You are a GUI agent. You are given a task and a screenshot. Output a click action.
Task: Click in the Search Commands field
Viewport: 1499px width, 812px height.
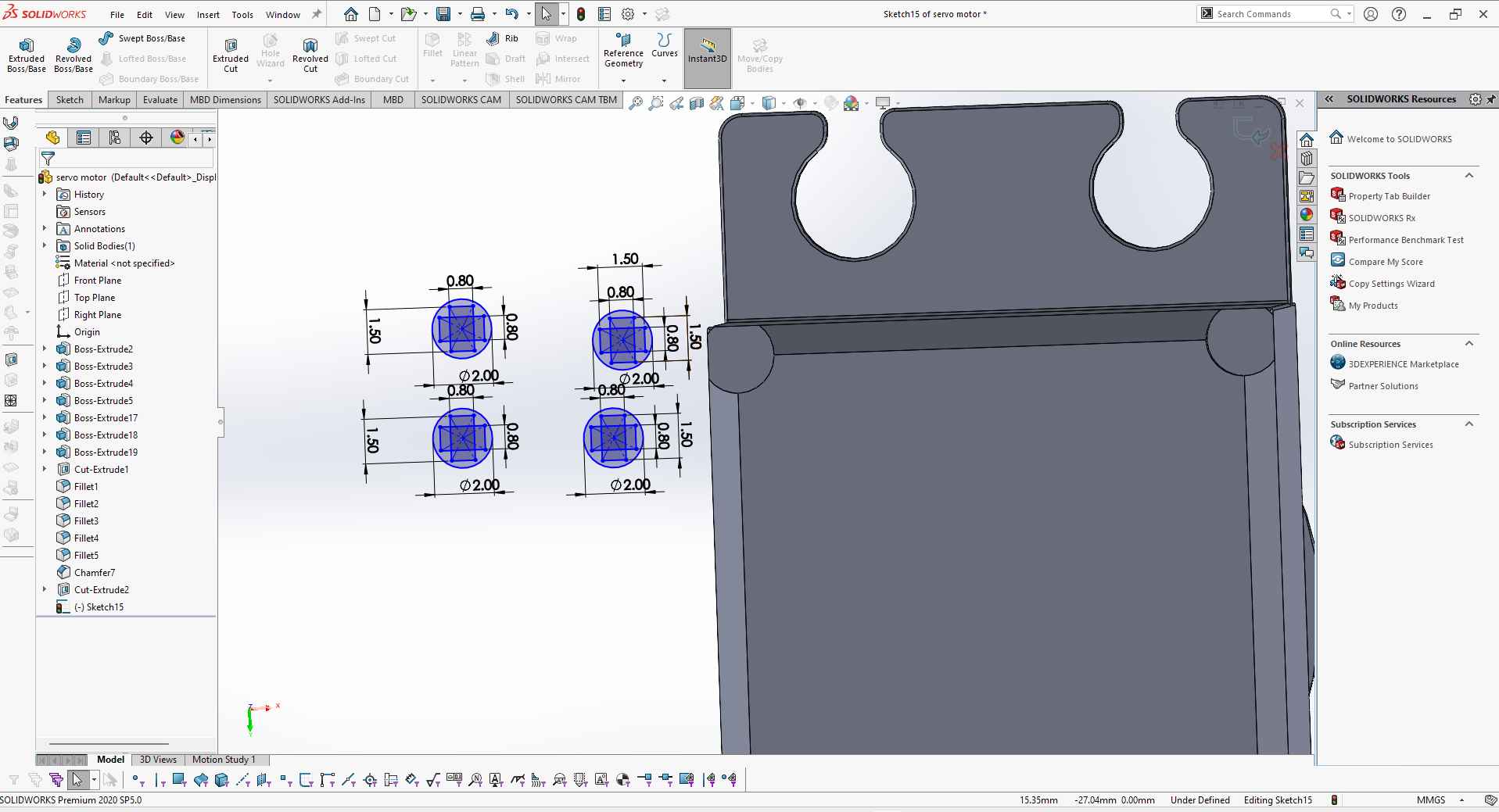pos(1271,14)
